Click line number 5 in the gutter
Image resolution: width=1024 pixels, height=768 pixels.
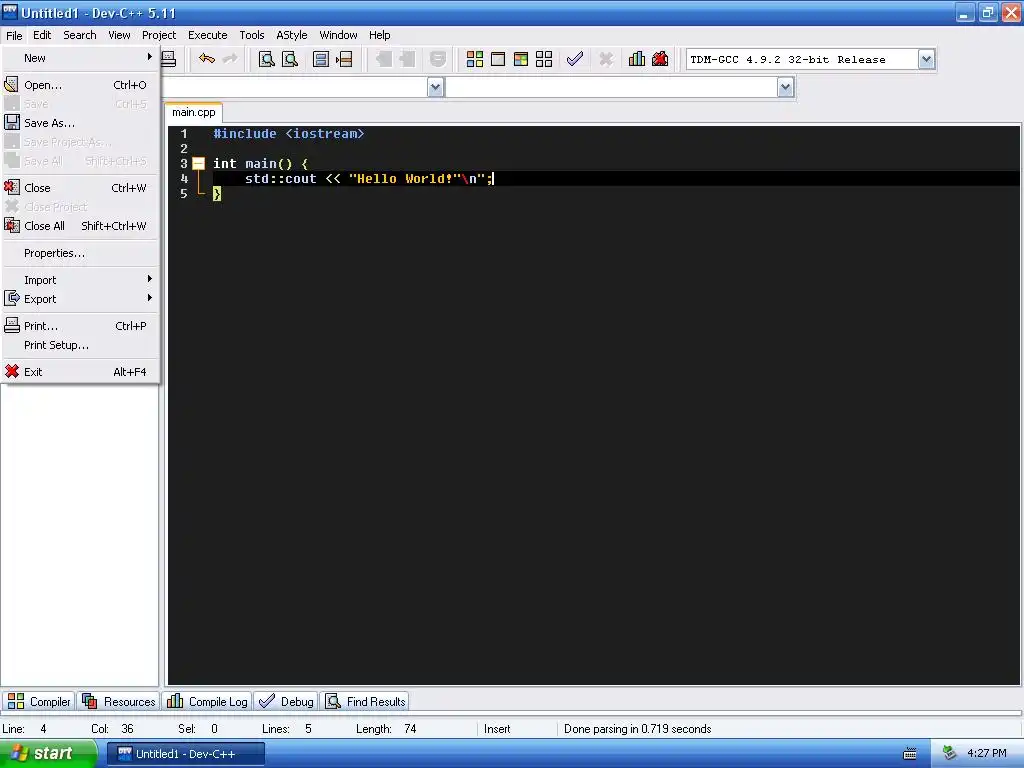pos(184,194)
